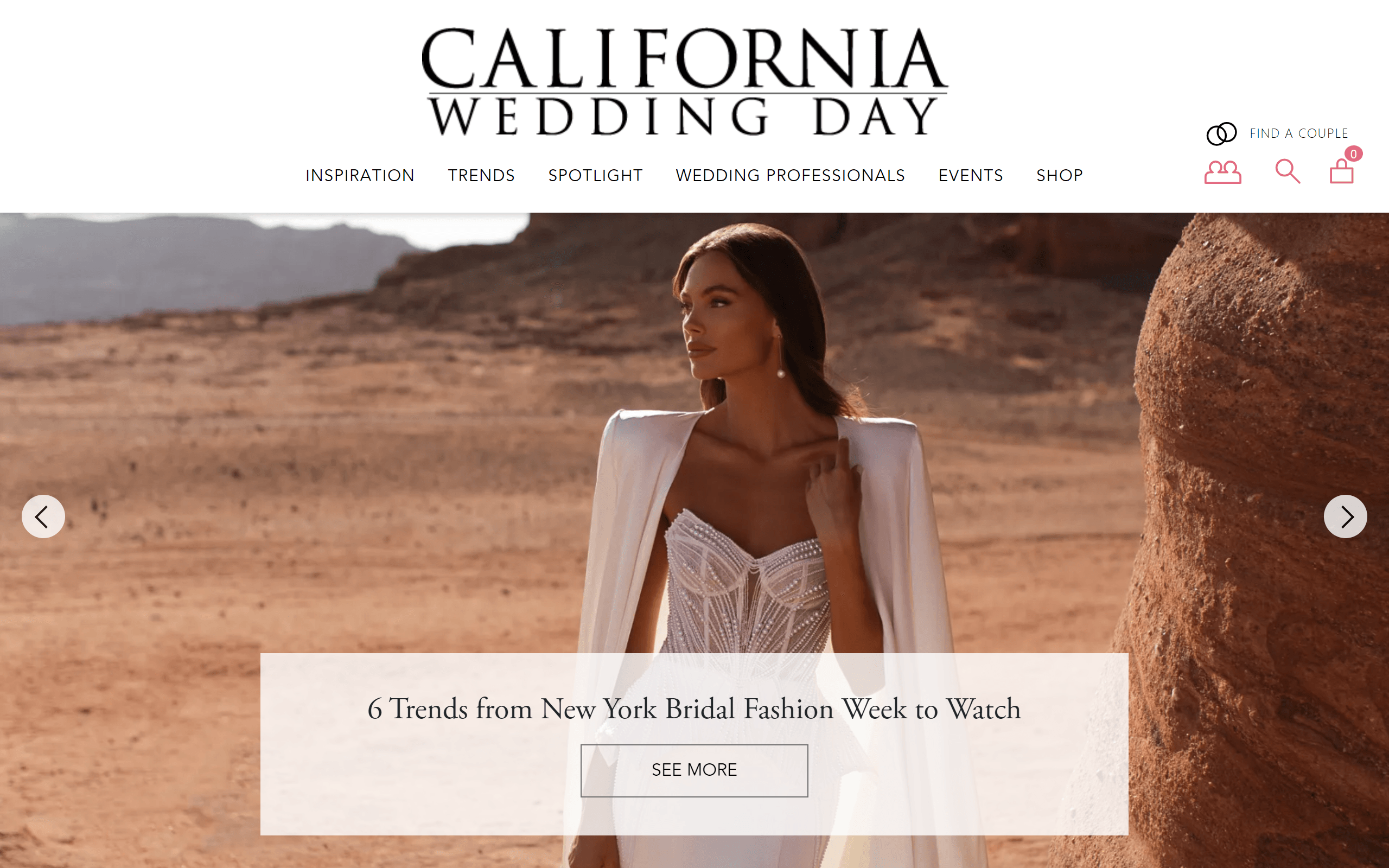The image size is (1389, 868).
Task: Open the account couple profile icon
Action: (1222, 171)
